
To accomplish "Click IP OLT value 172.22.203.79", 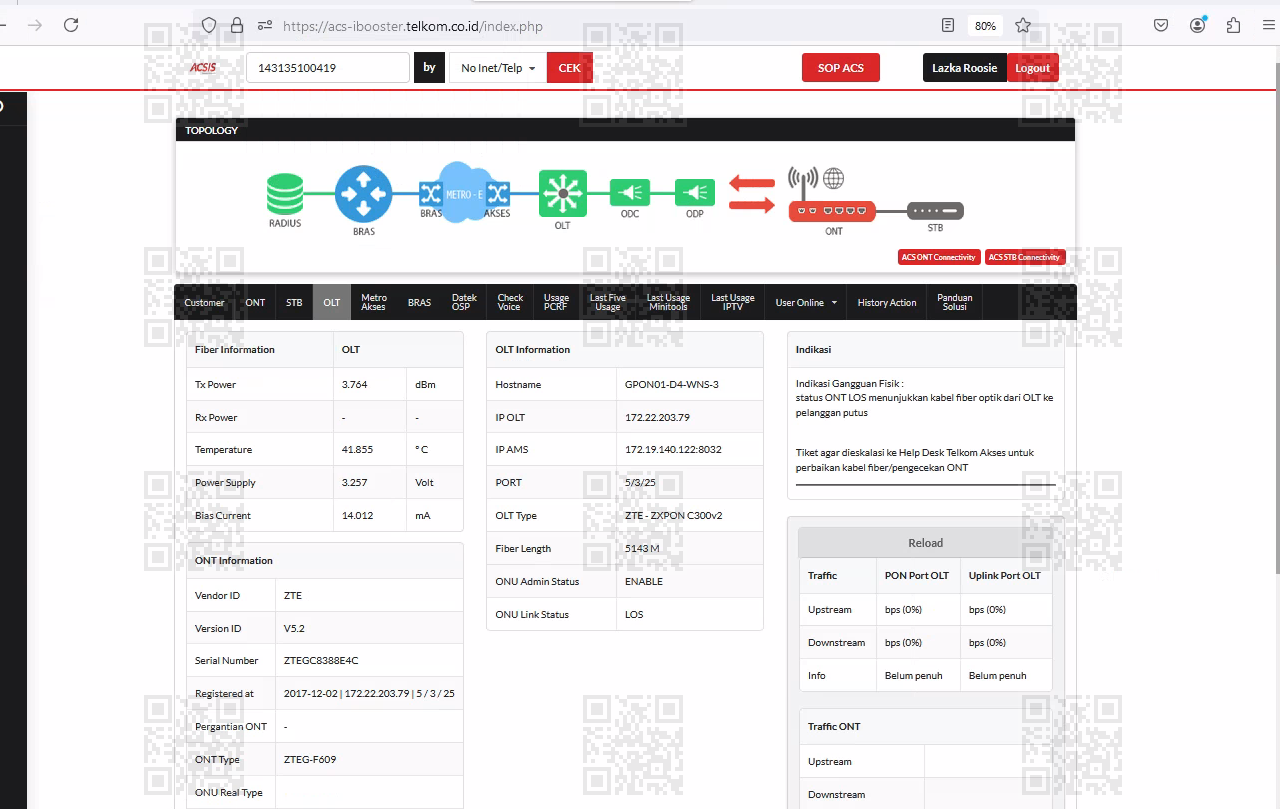I will coord(657,417).
